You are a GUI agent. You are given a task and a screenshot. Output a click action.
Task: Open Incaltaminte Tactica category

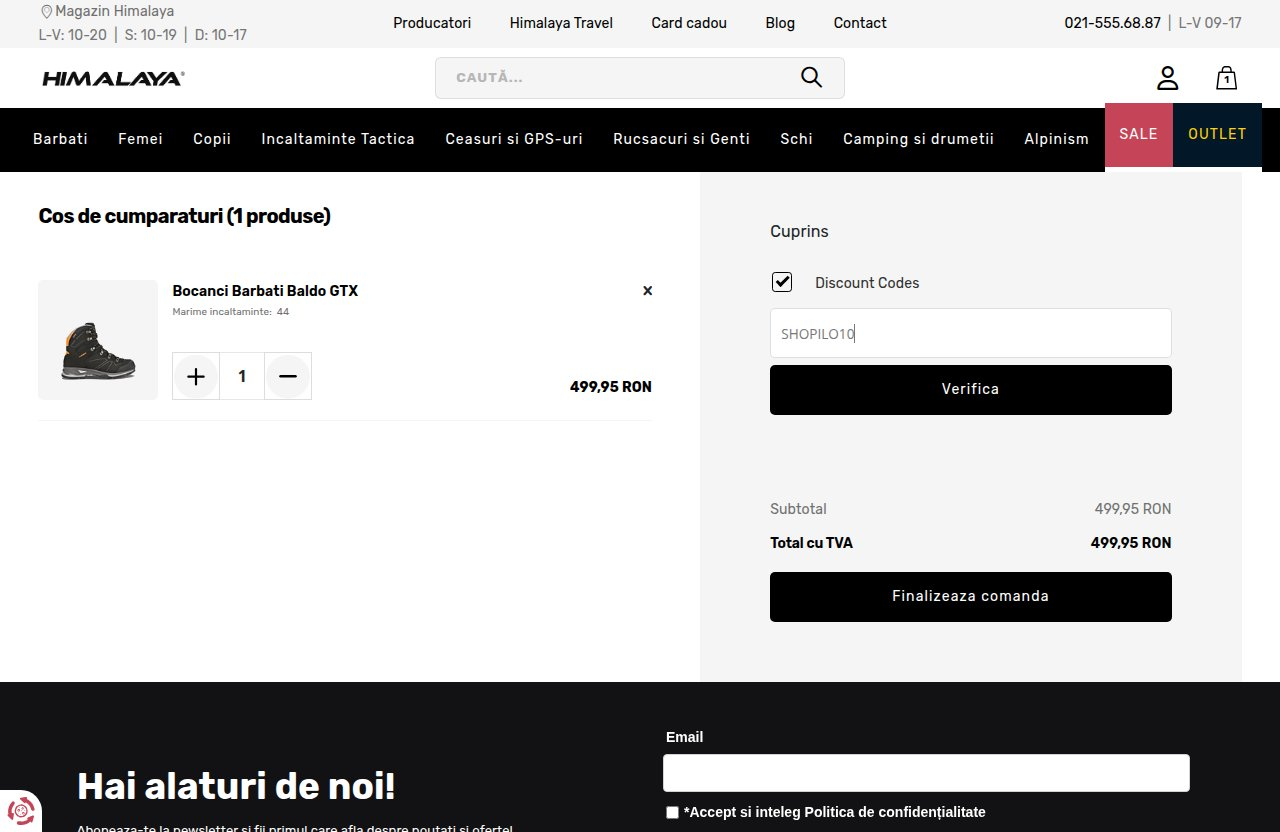(338, 139)
